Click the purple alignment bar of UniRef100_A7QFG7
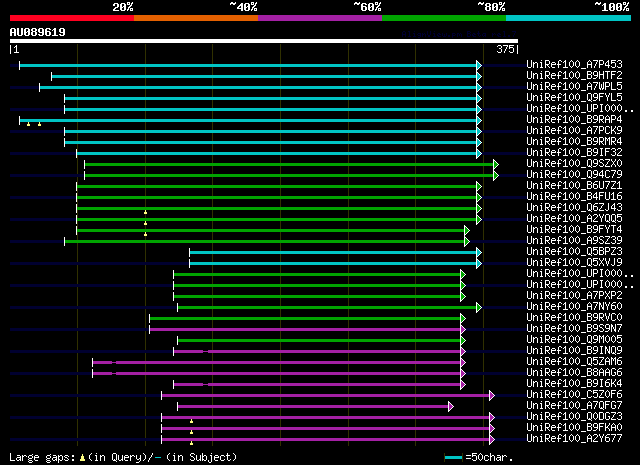 (316, 407)
